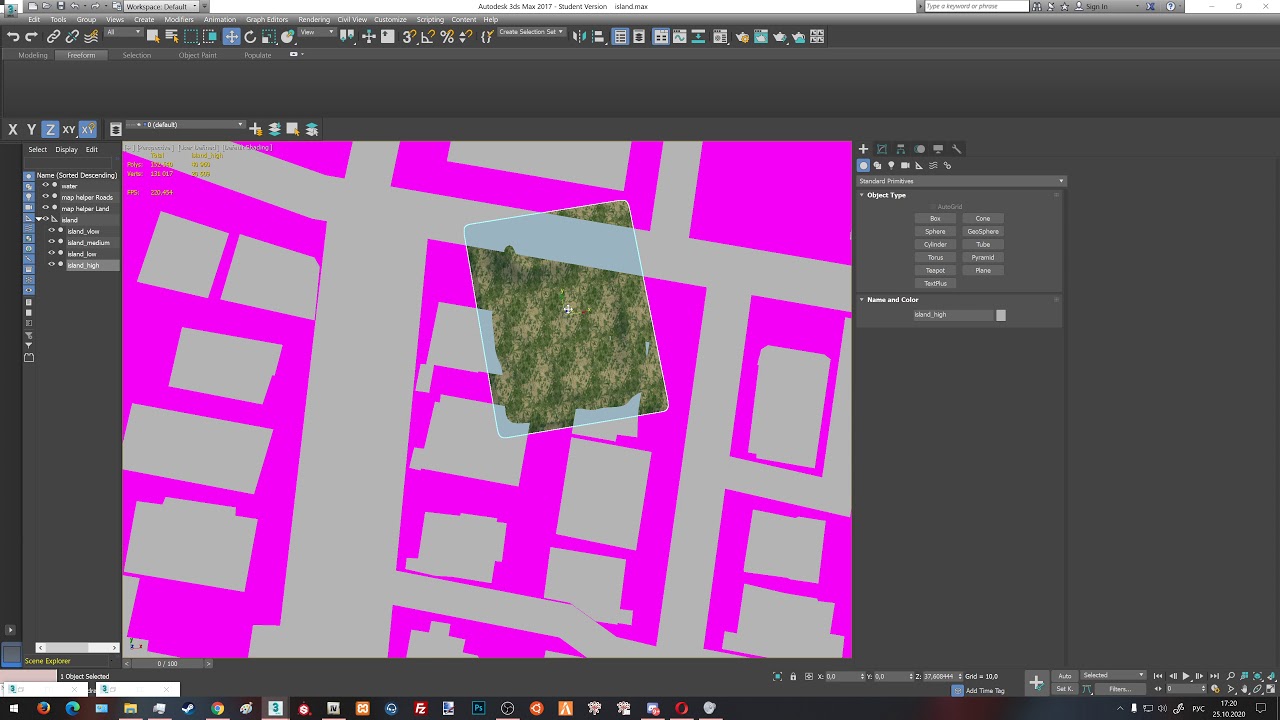Collapse the Object Type rollout
The width and height of the screenshot is (1280, 720).
point(862,195)
